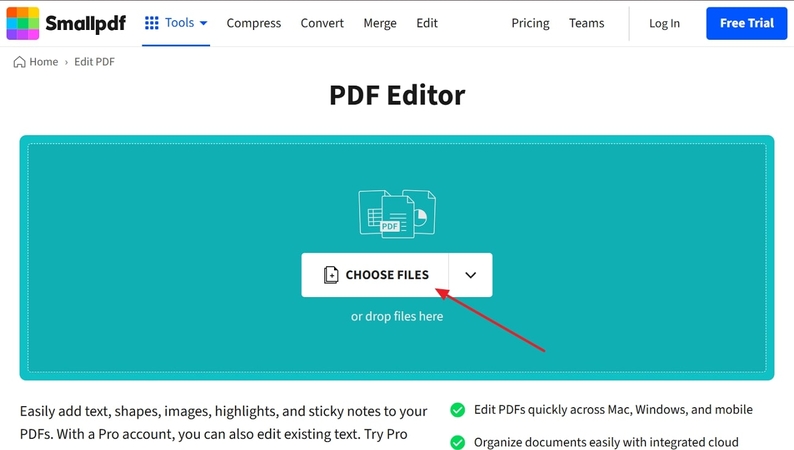
Task: Open the Convert menu item
Action: coord(322,23)
